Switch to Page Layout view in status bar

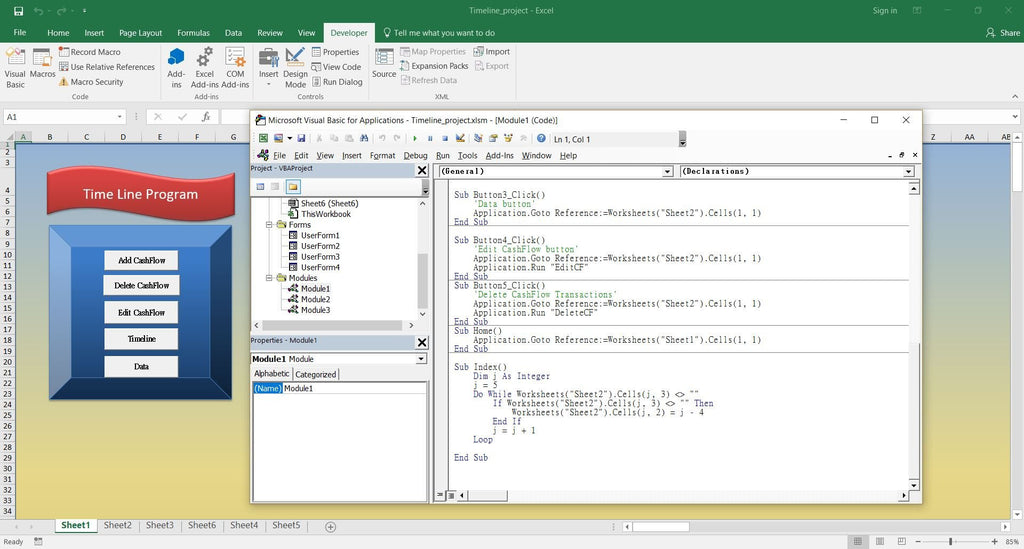point(880,542)
